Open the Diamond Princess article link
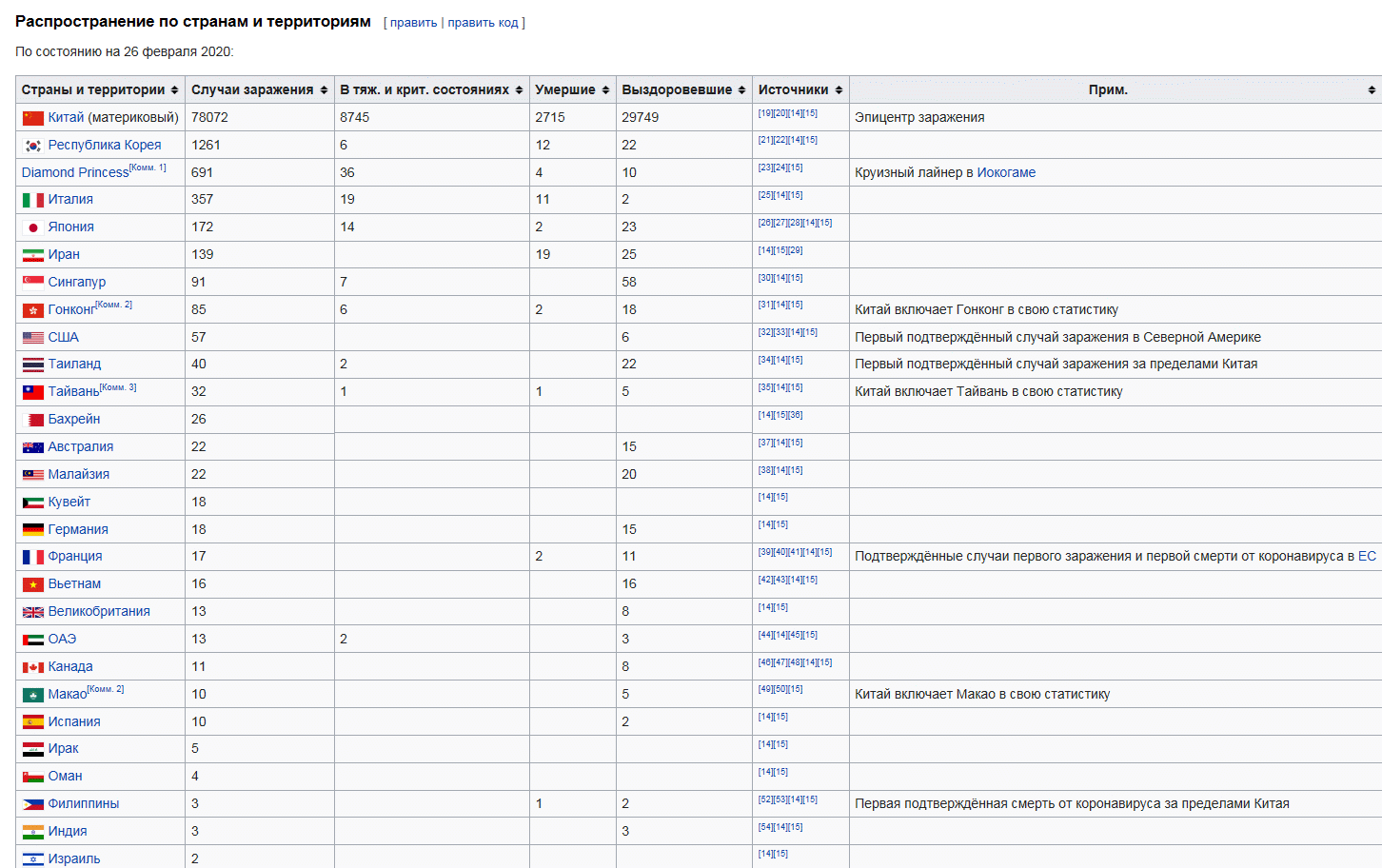Screen dimensions: 1382x868 pyautogui.click(x=74, y=173)
